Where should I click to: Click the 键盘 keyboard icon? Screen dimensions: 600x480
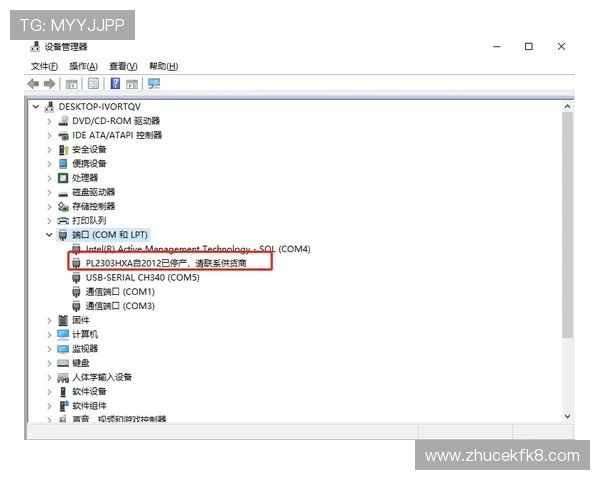[x=63, y=363]
